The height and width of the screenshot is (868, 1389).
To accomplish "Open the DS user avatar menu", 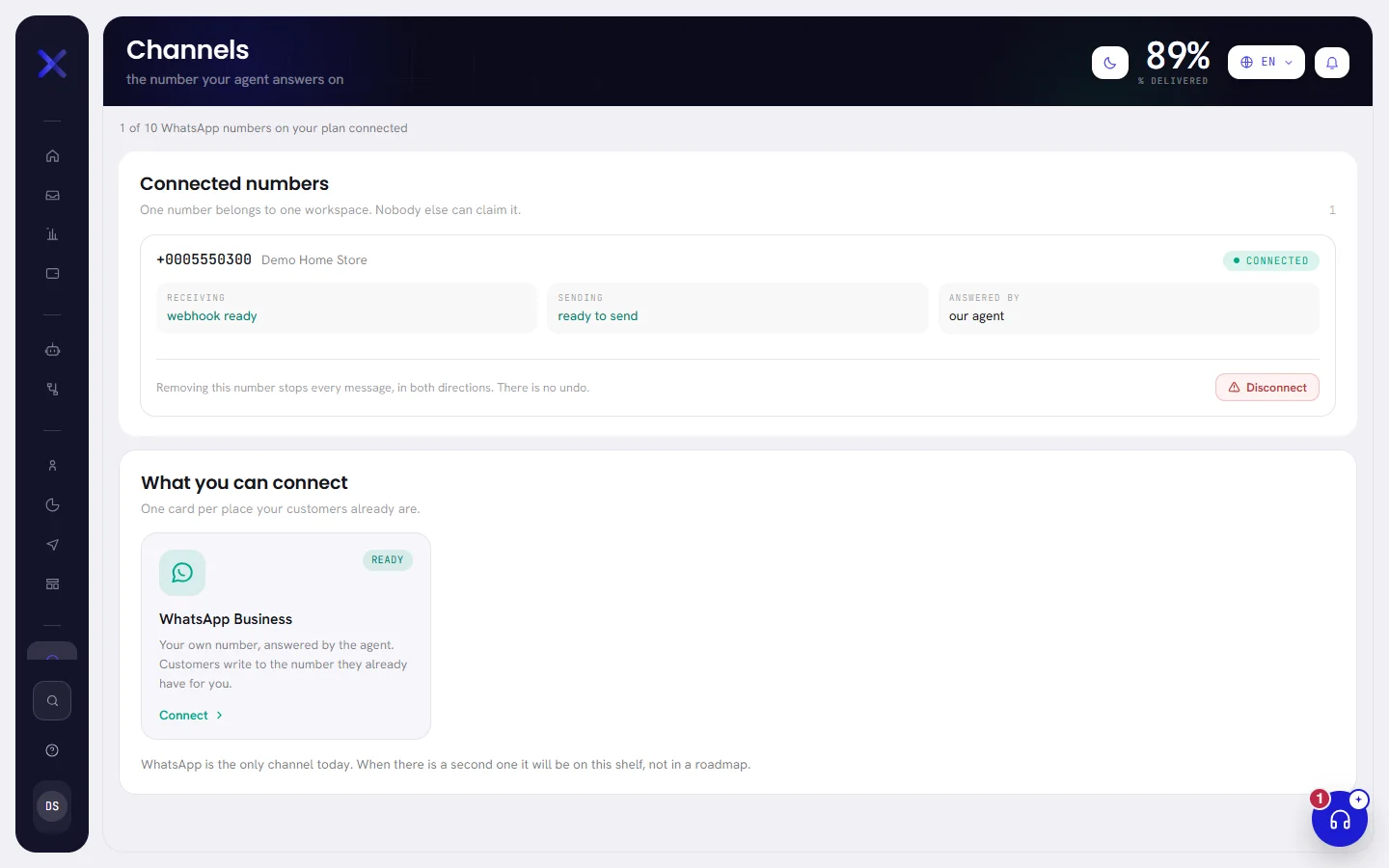I will (x=52, y=806).
